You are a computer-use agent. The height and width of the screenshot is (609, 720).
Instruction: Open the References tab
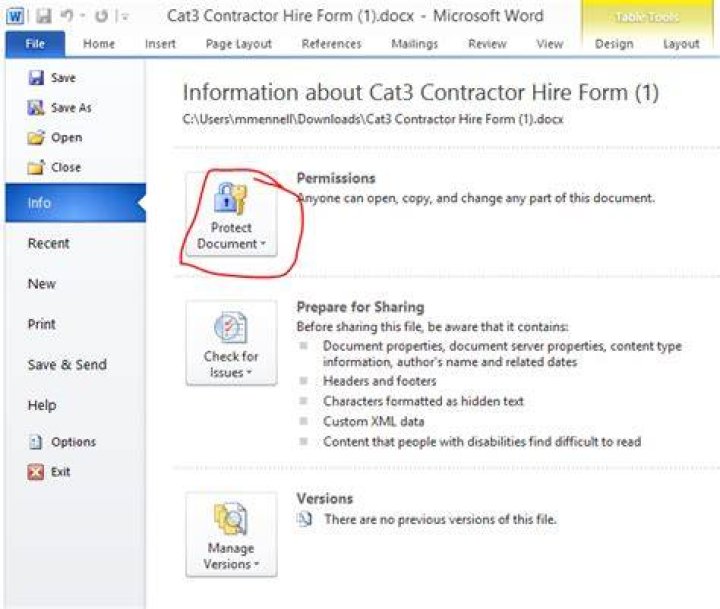point(332,44)
